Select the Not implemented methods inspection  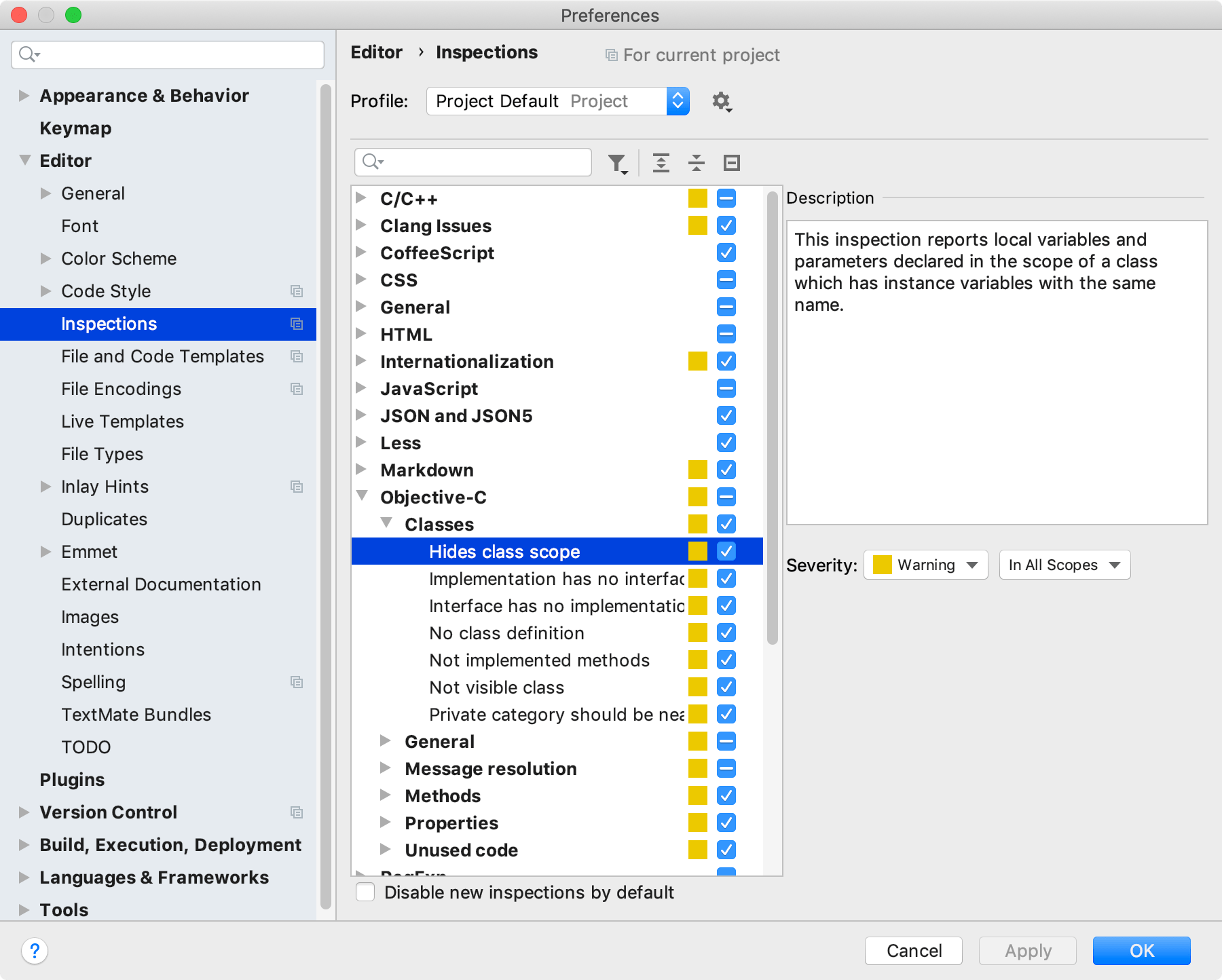click(539, 660)
